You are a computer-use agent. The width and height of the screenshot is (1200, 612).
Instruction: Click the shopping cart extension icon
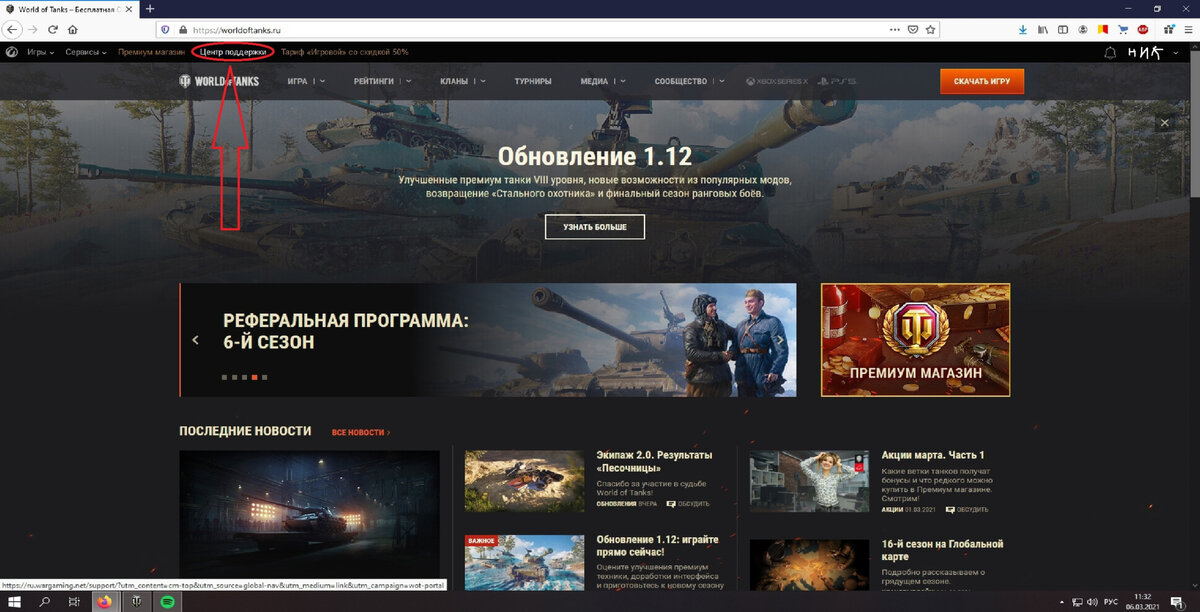[x=1123, y=30]
